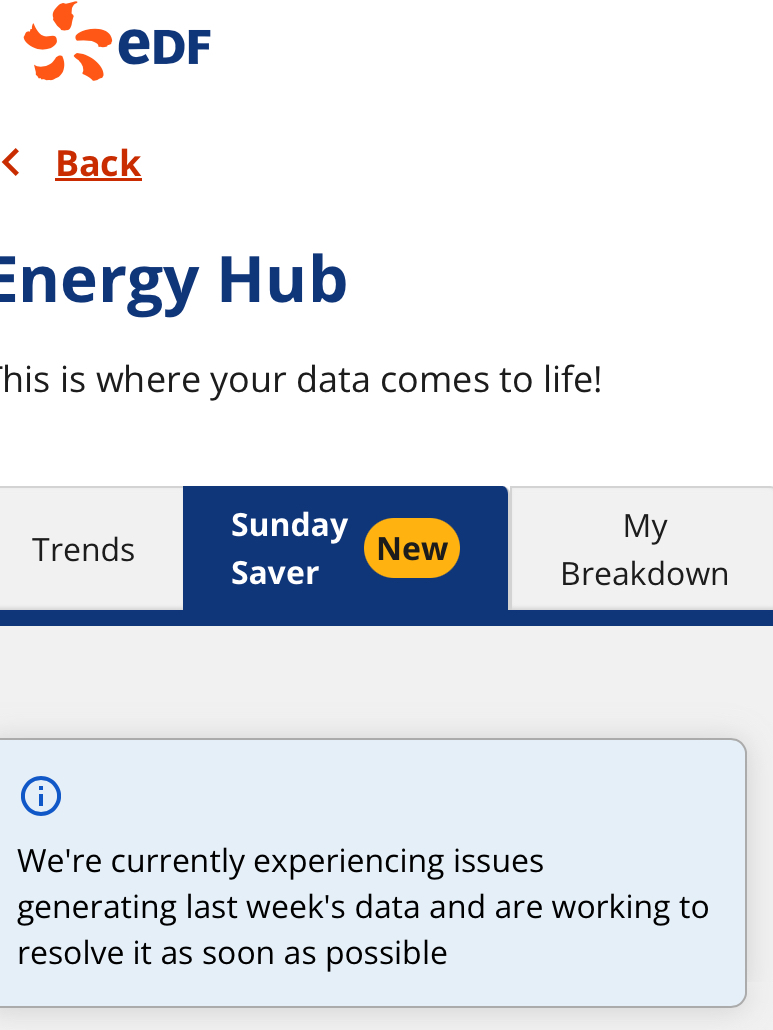This screenshot has width=773, height=1030.
Task: Click the orange EDF flame logo
Action: coord(67,41)
